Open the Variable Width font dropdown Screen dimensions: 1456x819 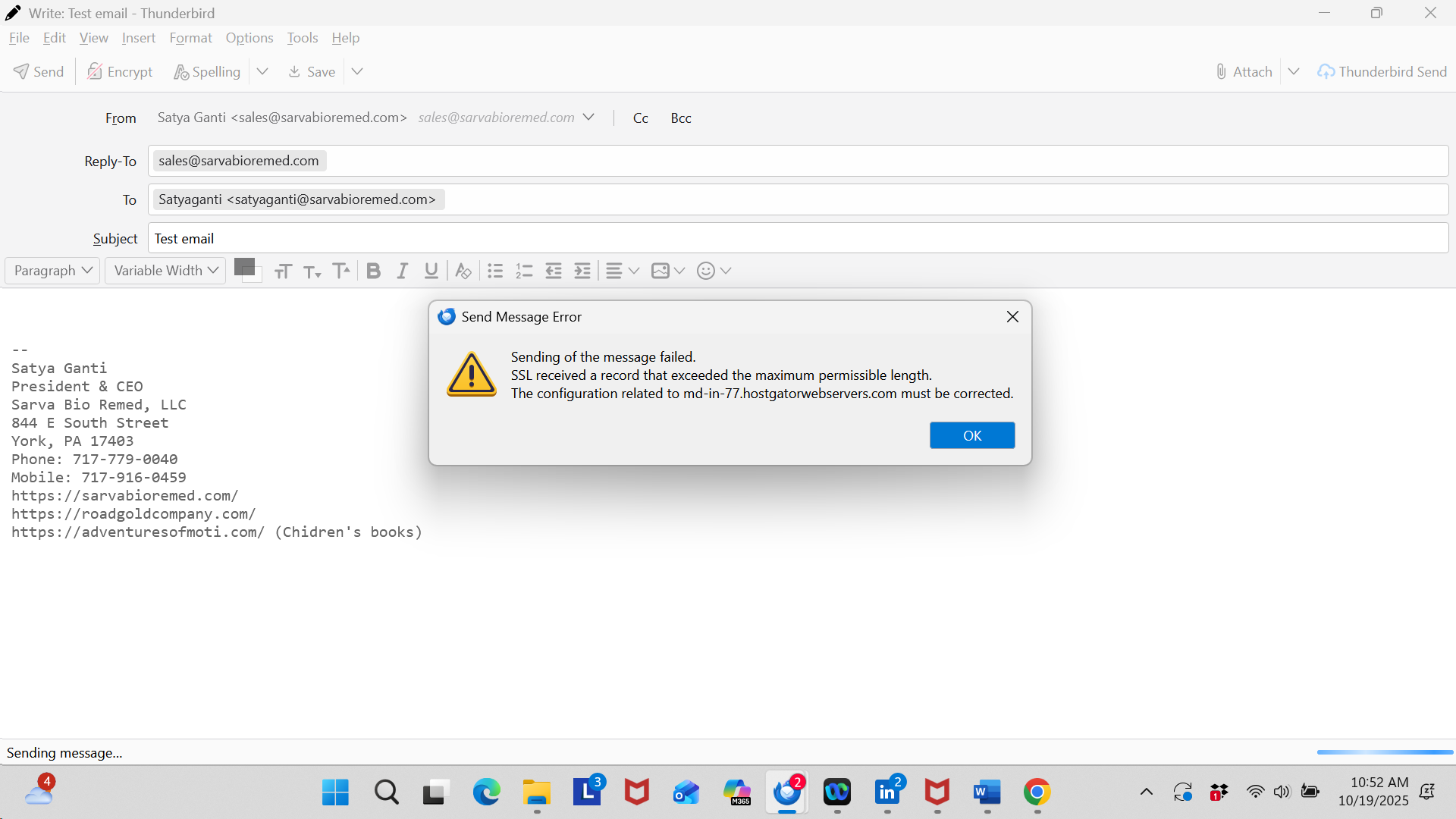[x=165, y=271]
